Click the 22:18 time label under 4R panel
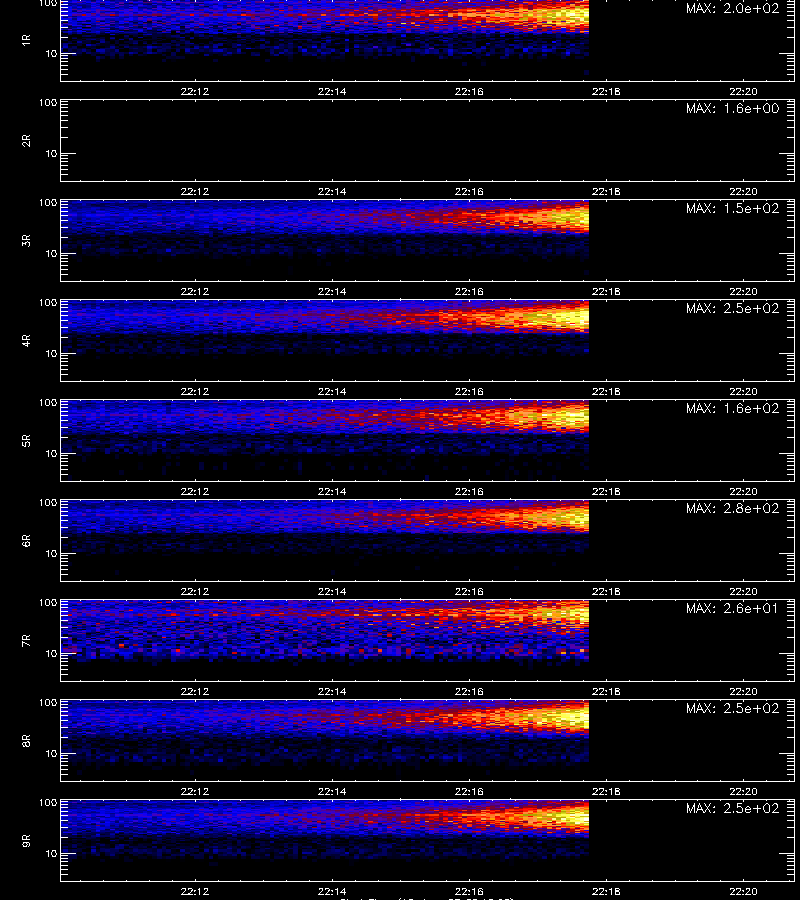Image resolution: width=800 pixels, height=900 pixels. pyautogui.click(x=607, y=391)
